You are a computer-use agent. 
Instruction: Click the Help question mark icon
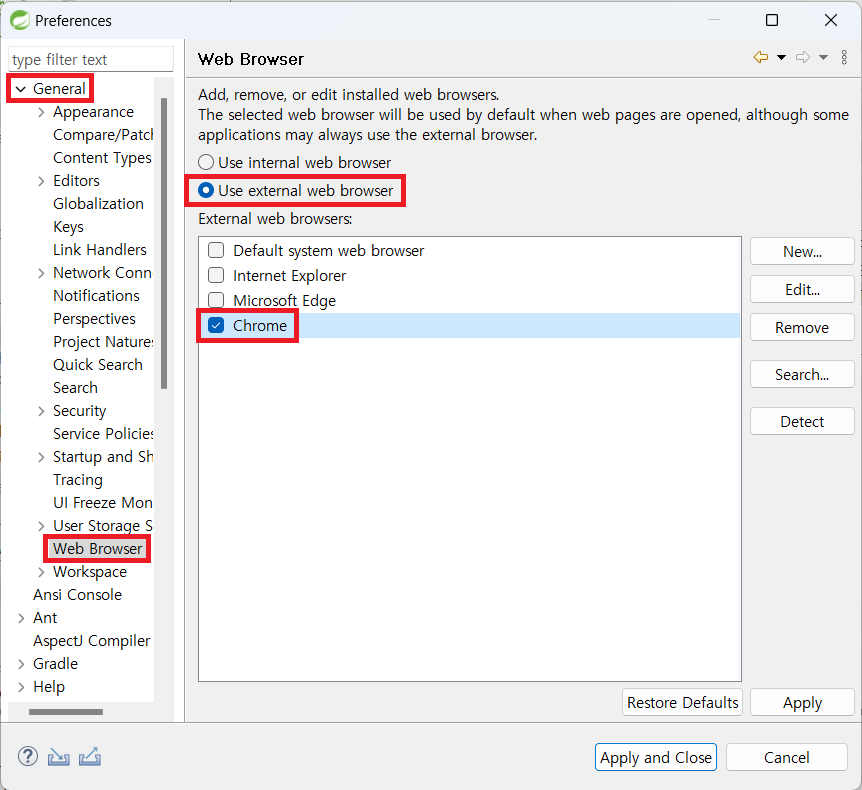27,756
